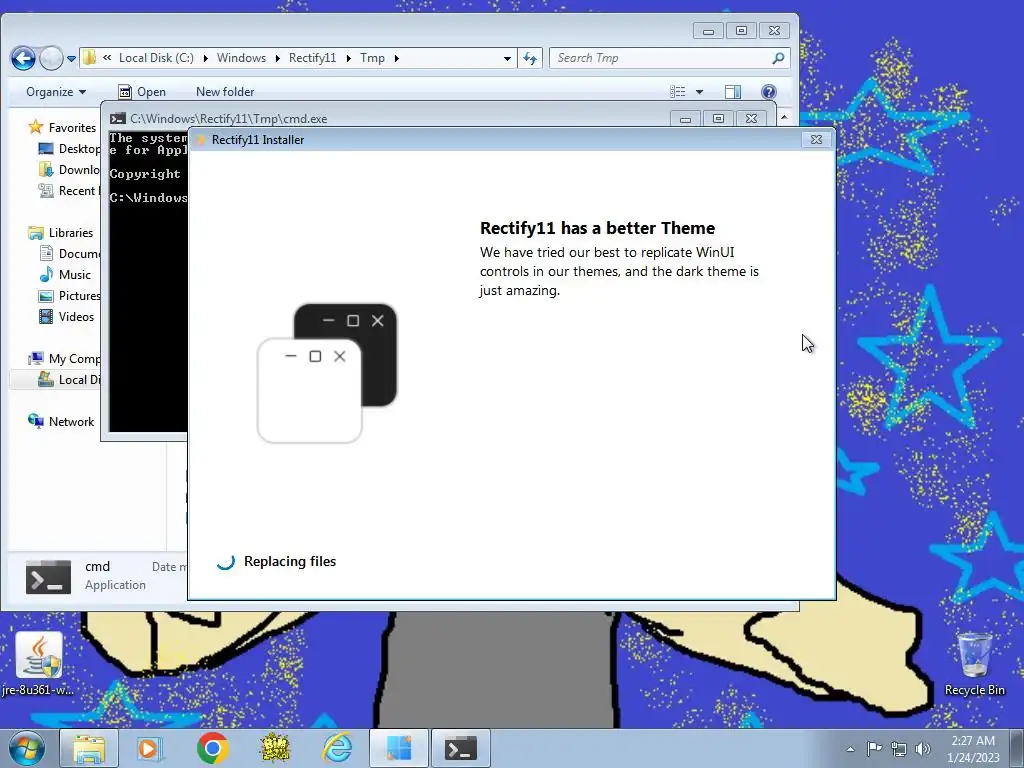
Task: Maximize the cmd.exe window
Action: point(718,119)
